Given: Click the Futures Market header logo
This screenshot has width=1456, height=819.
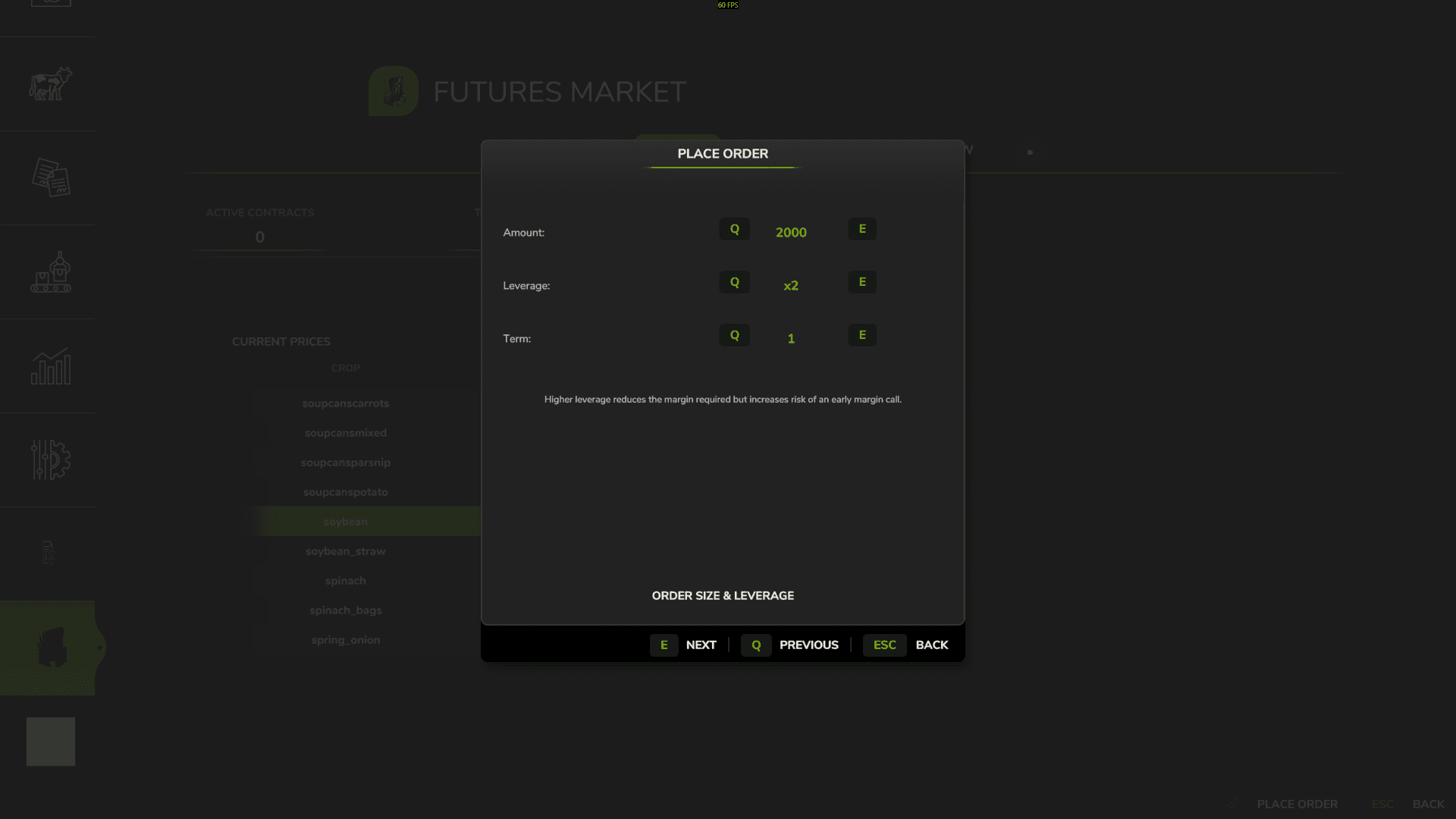Looking at the screenshot, I should (x=393, y=91).
